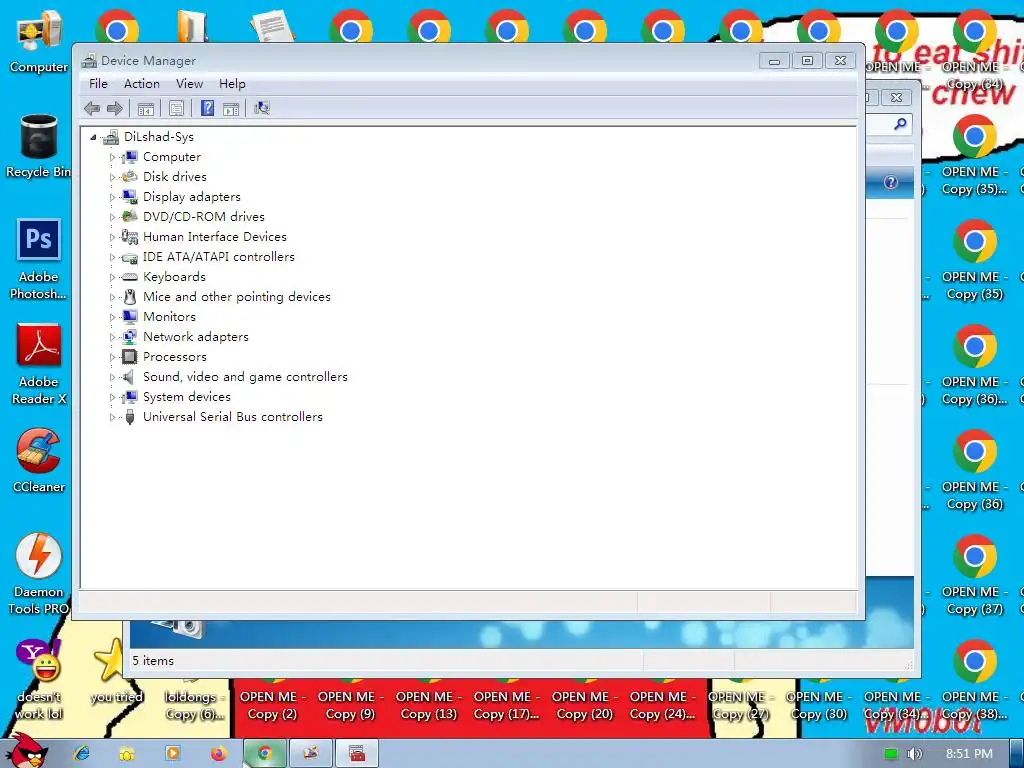Open the View menu
Screen dimensions: 1024x768
pyautogui.click(x=189, y=84)
